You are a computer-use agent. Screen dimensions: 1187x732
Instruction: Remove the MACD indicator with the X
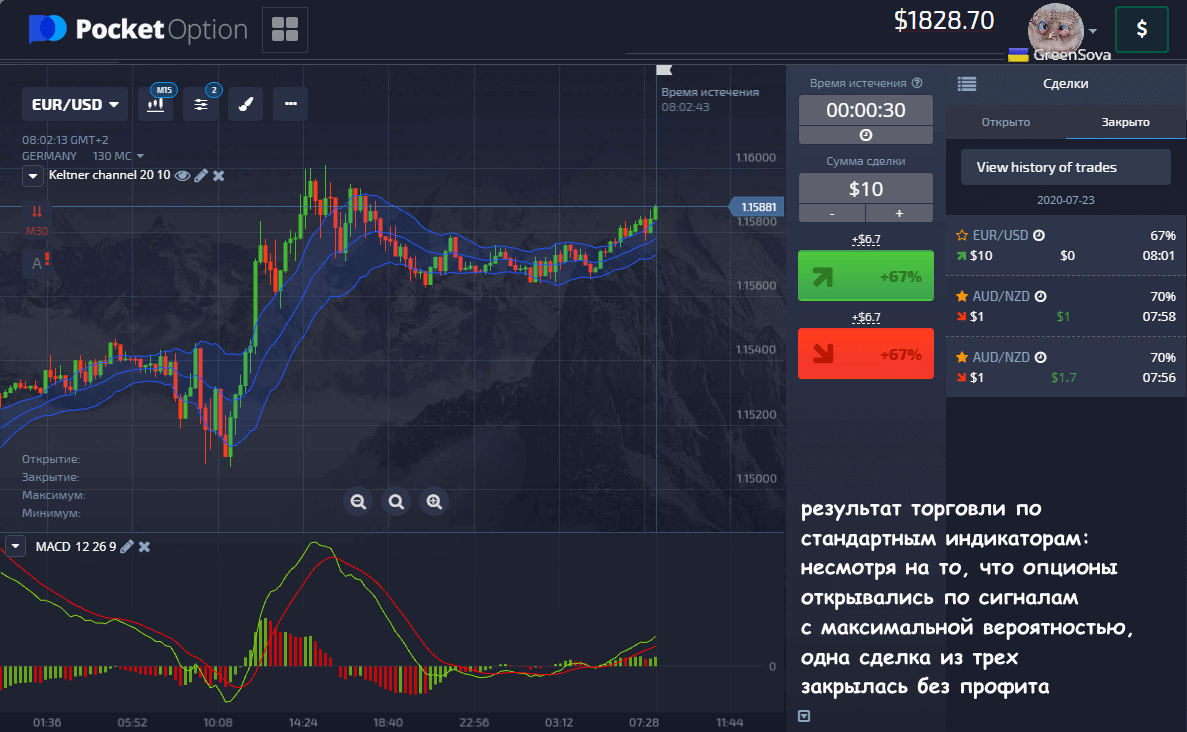[x=144, y=546]
